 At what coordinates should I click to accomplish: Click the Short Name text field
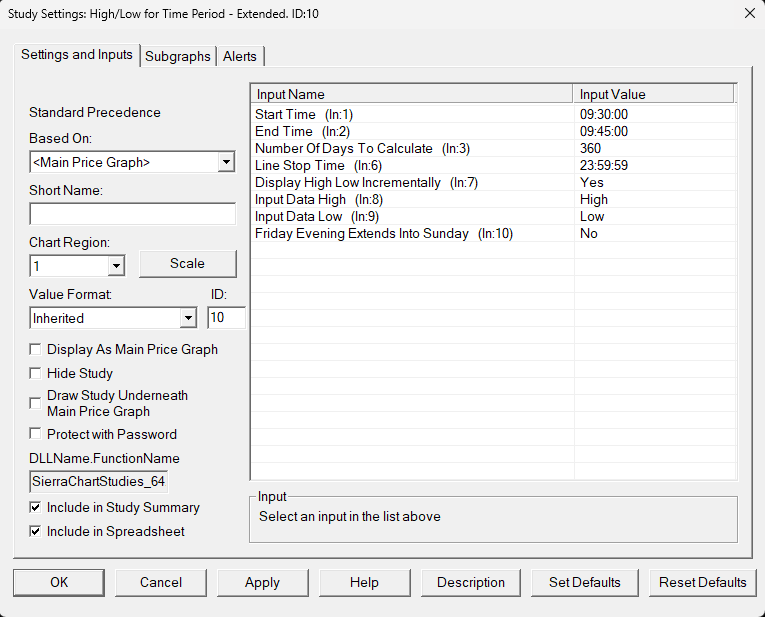point(132,214)
